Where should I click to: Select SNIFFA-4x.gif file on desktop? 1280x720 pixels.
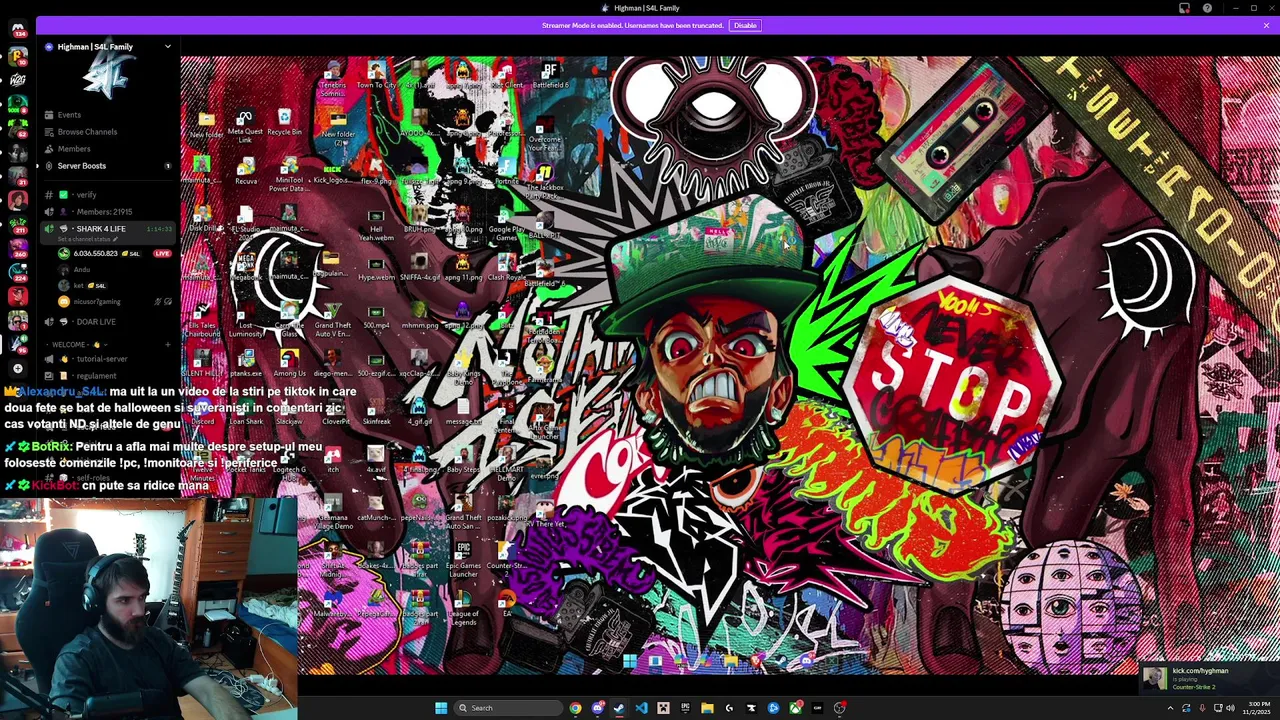pos(420,267)
